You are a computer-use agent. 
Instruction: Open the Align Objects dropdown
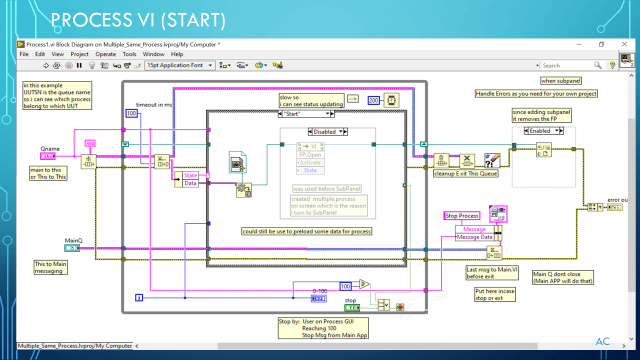(224, 65)
